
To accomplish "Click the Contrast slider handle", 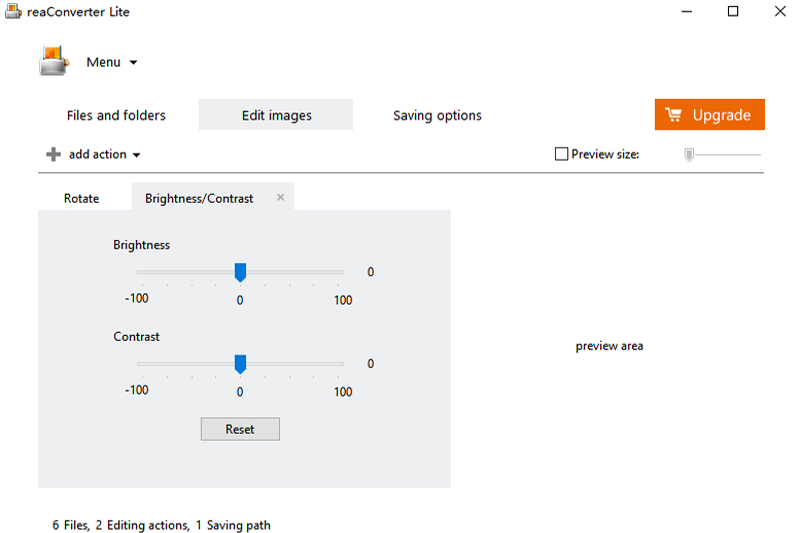I will pyautogui.click(x=240, y=364).
